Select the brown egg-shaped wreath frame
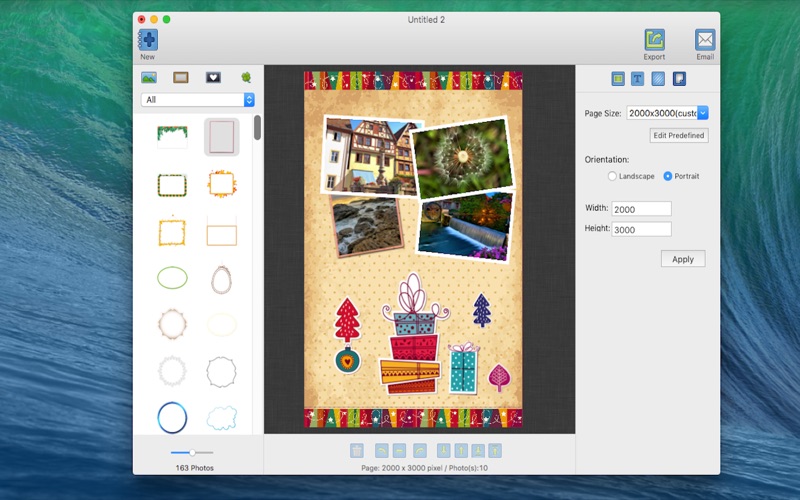Image resolution: width=800 pixels, height=500 pixels. point(221,279)
